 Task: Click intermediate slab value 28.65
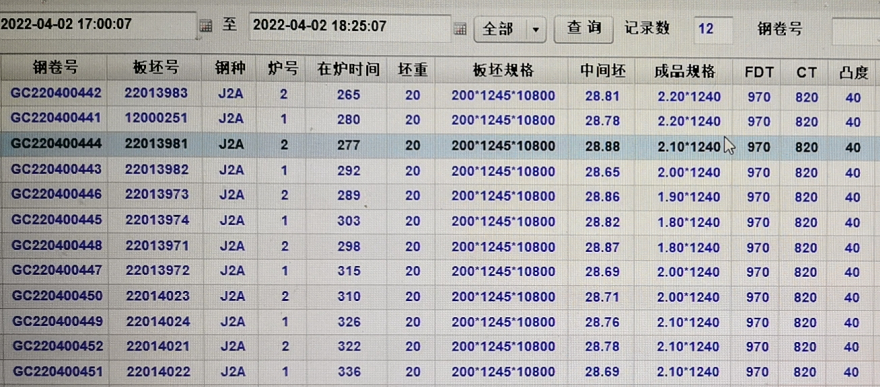click(603, 172)
